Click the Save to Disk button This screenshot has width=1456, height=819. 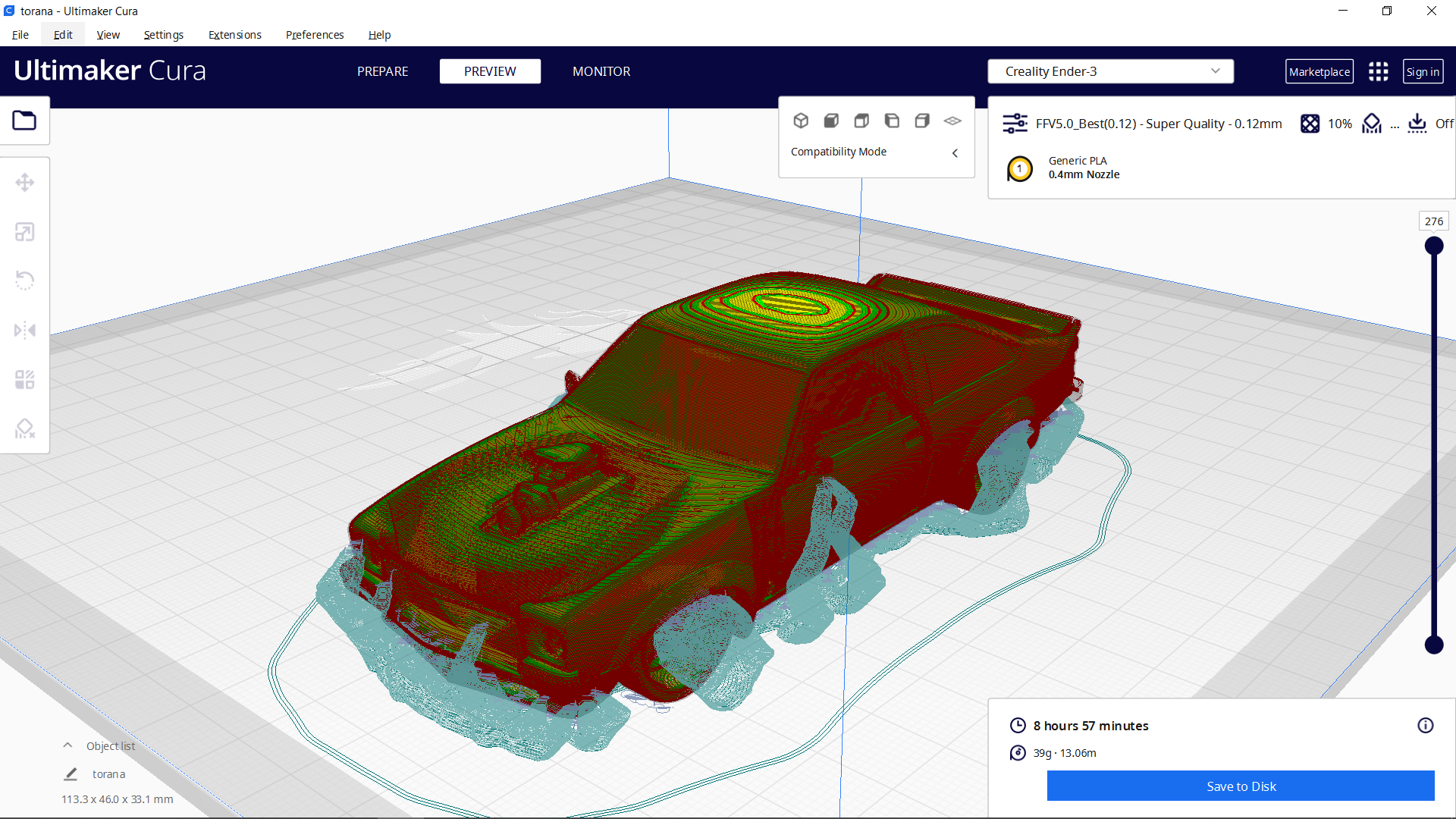[x=1241, y=786]
